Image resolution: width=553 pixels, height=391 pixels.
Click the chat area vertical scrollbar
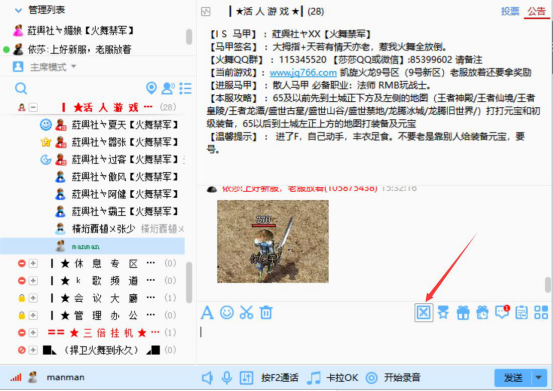[548, 285]
